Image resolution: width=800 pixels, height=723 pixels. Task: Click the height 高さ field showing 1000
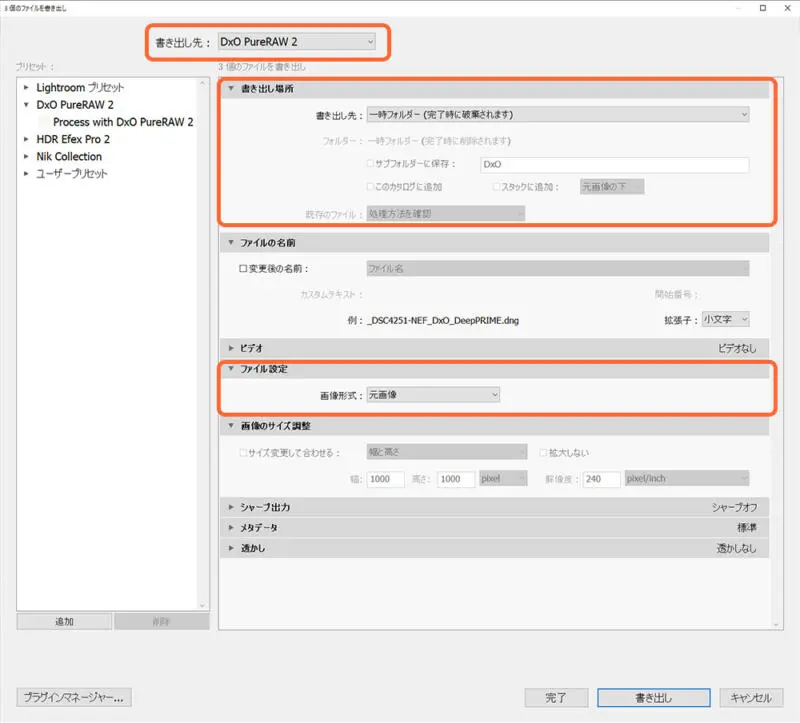(456, 479)
